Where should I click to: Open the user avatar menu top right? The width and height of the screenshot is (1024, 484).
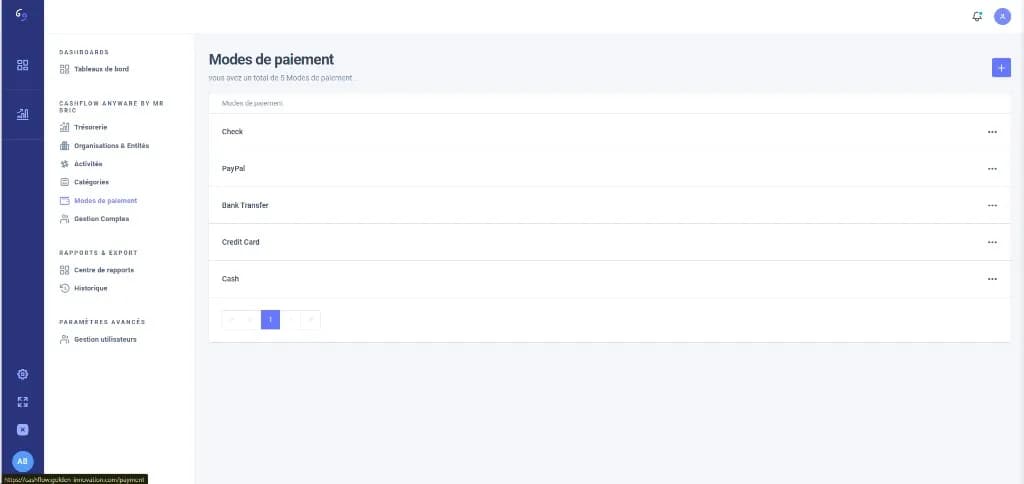1002,17
